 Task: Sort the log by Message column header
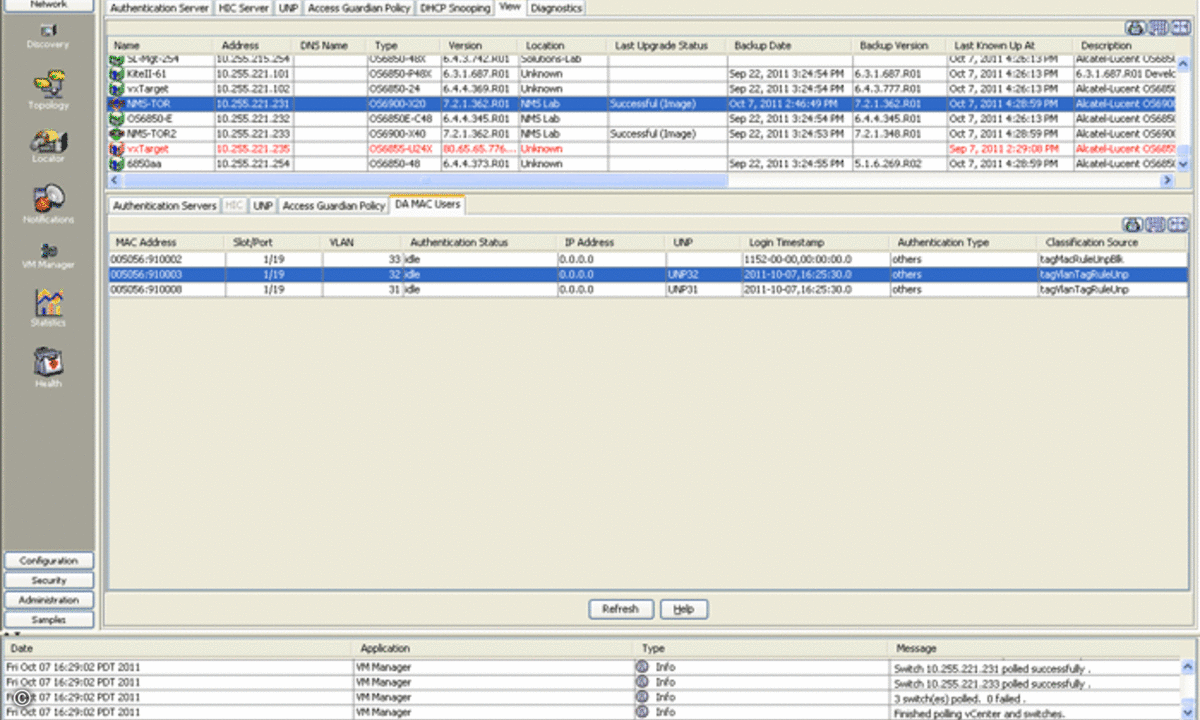(1035, 649)
